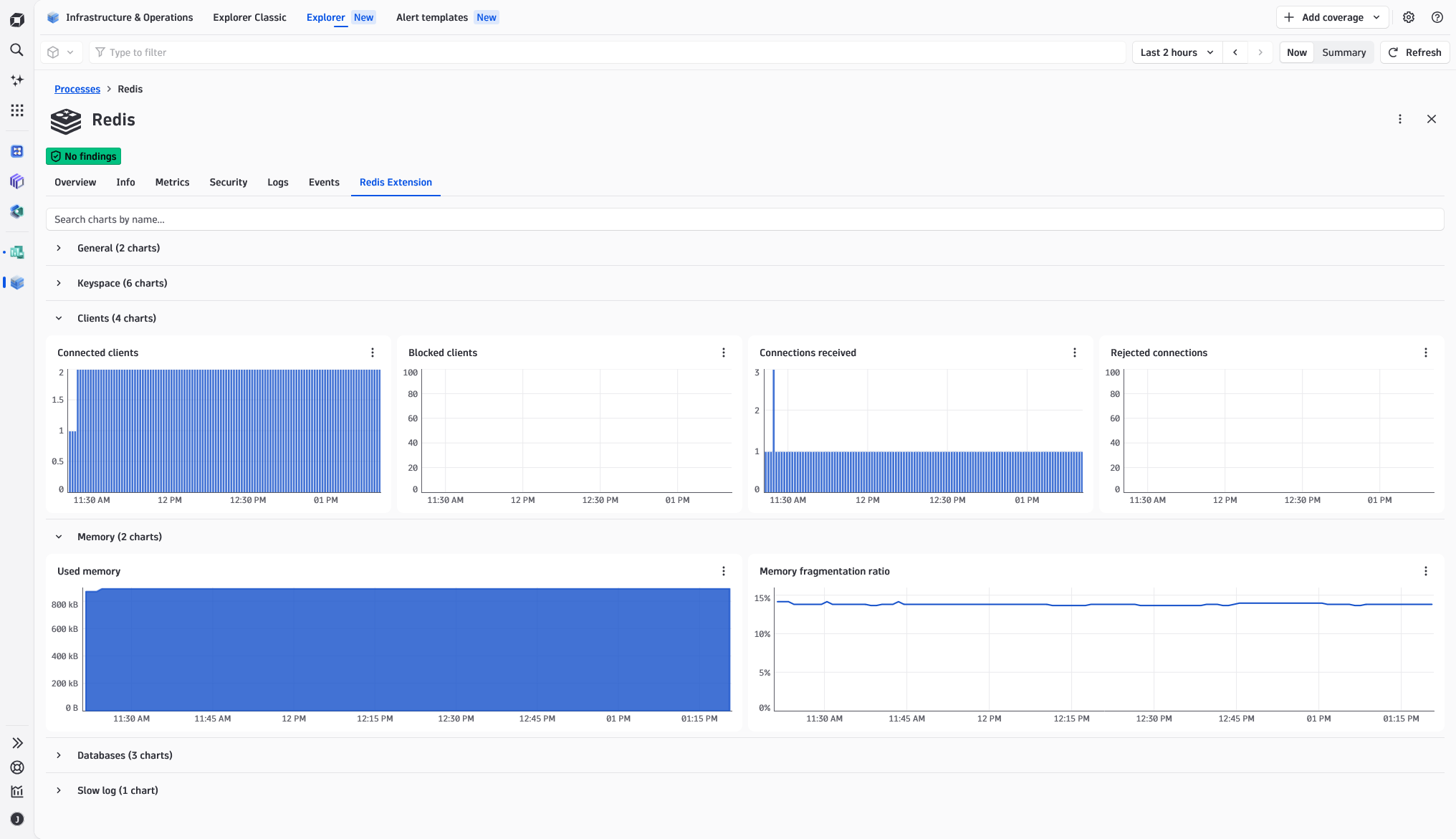Switch to the Logs tab
Image resolution: width=1456 pixels, height=839 pixels.
point(277,182)
